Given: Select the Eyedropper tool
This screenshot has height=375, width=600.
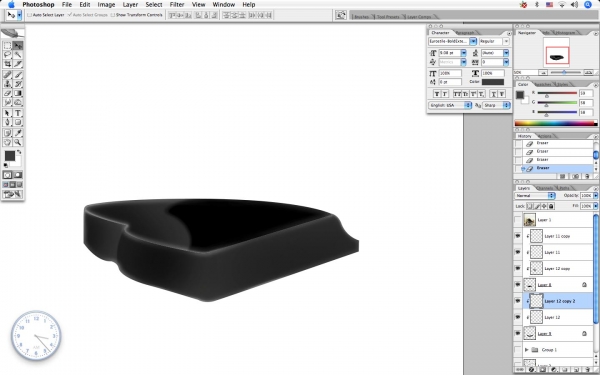Looking at the screenshot, I should point(18,133).
